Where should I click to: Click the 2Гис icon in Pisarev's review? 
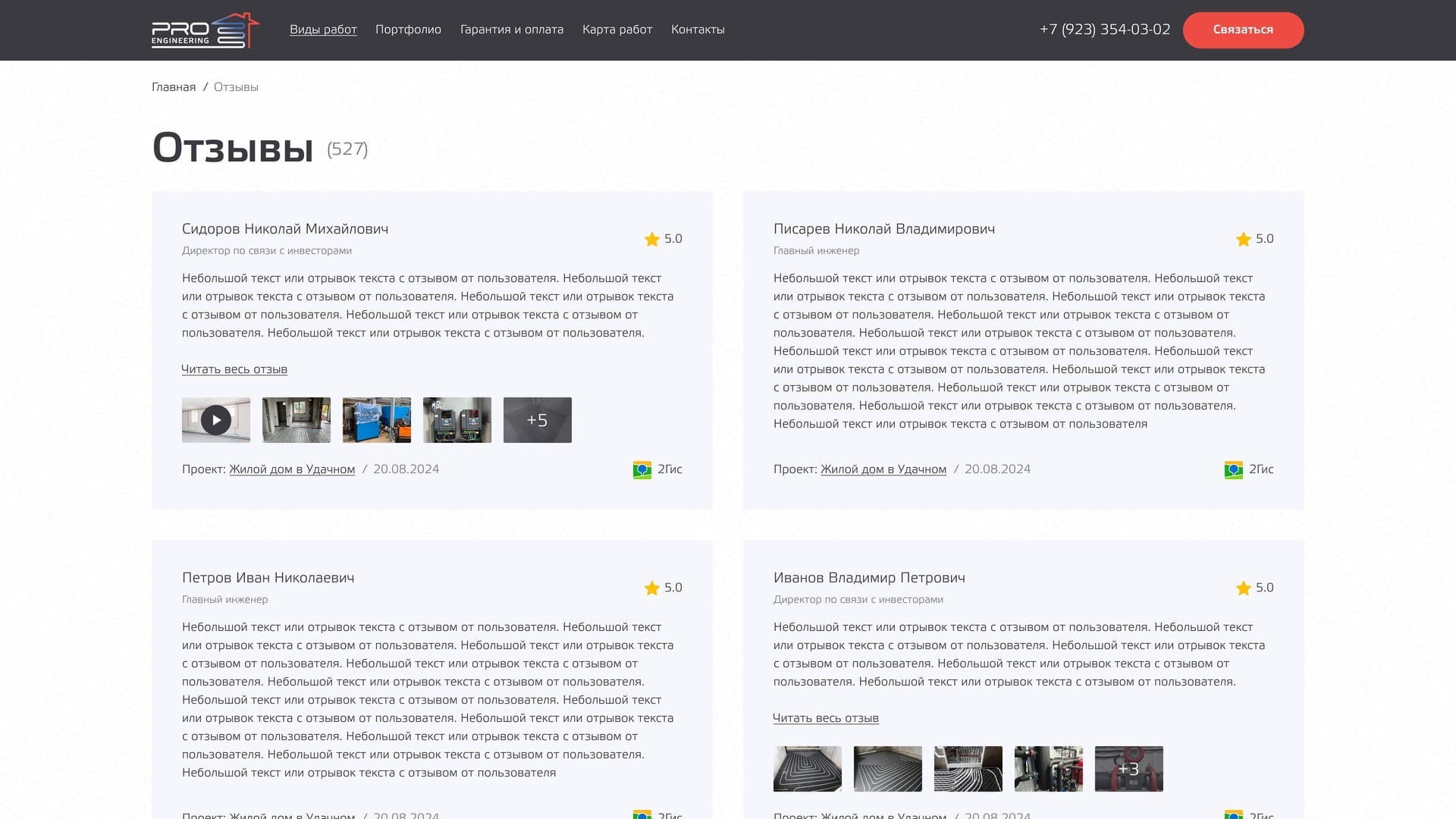1233,470
